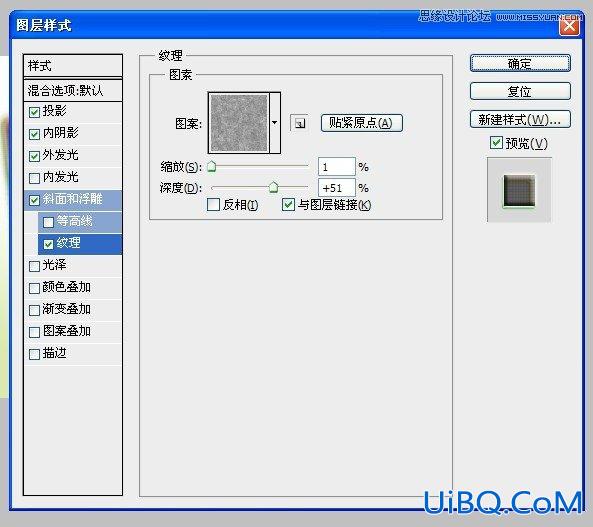Disable the 外发光 checkbox
The image size is (593, 527).
coord(34,156)
